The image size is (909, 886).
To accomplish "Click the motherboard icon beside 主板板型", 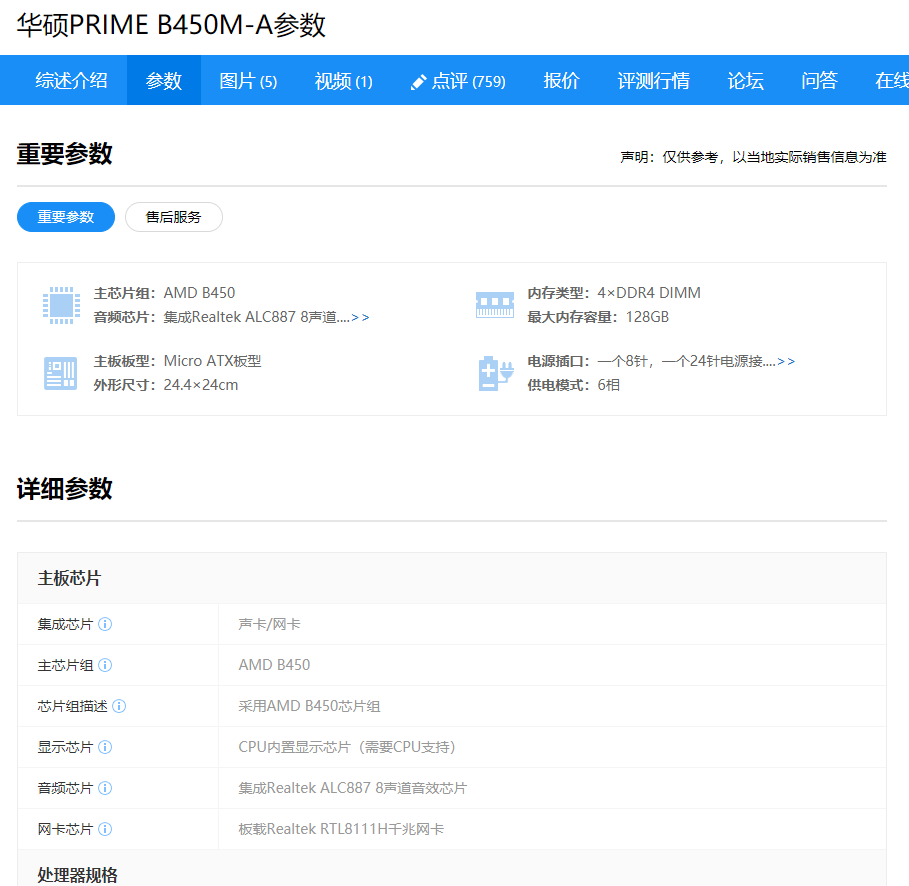I will [60, 373].
